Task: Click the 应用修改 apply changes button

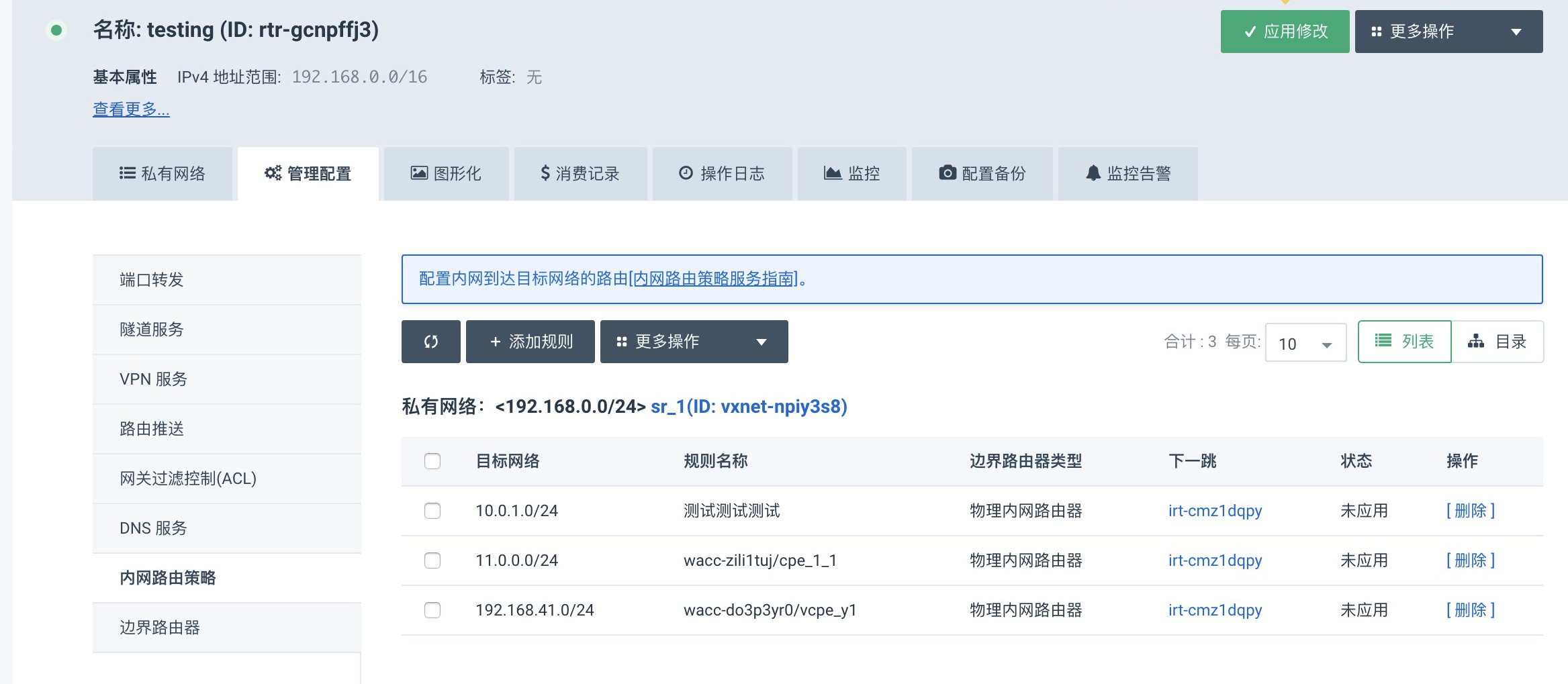Action: [1285, 32]
